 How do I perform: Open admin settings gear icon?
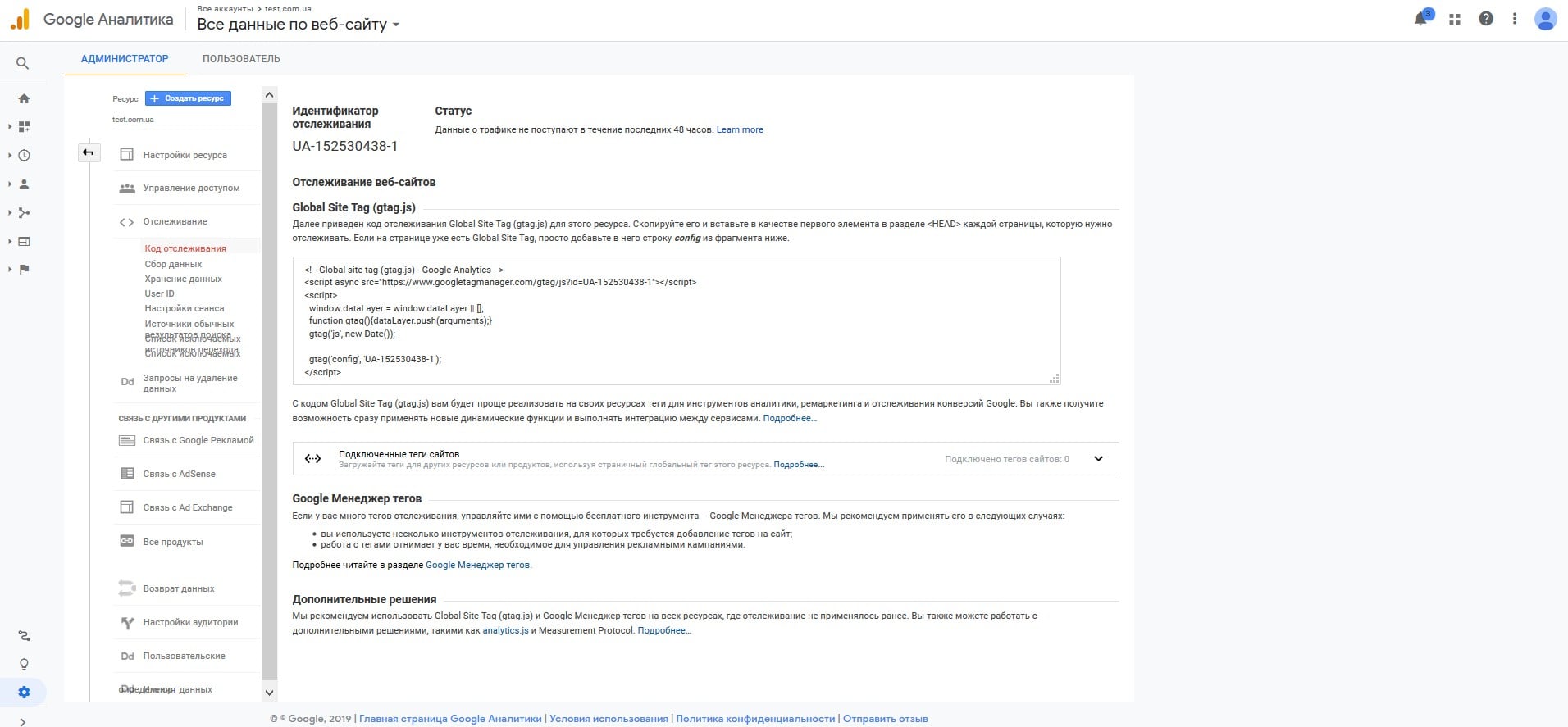24,692
